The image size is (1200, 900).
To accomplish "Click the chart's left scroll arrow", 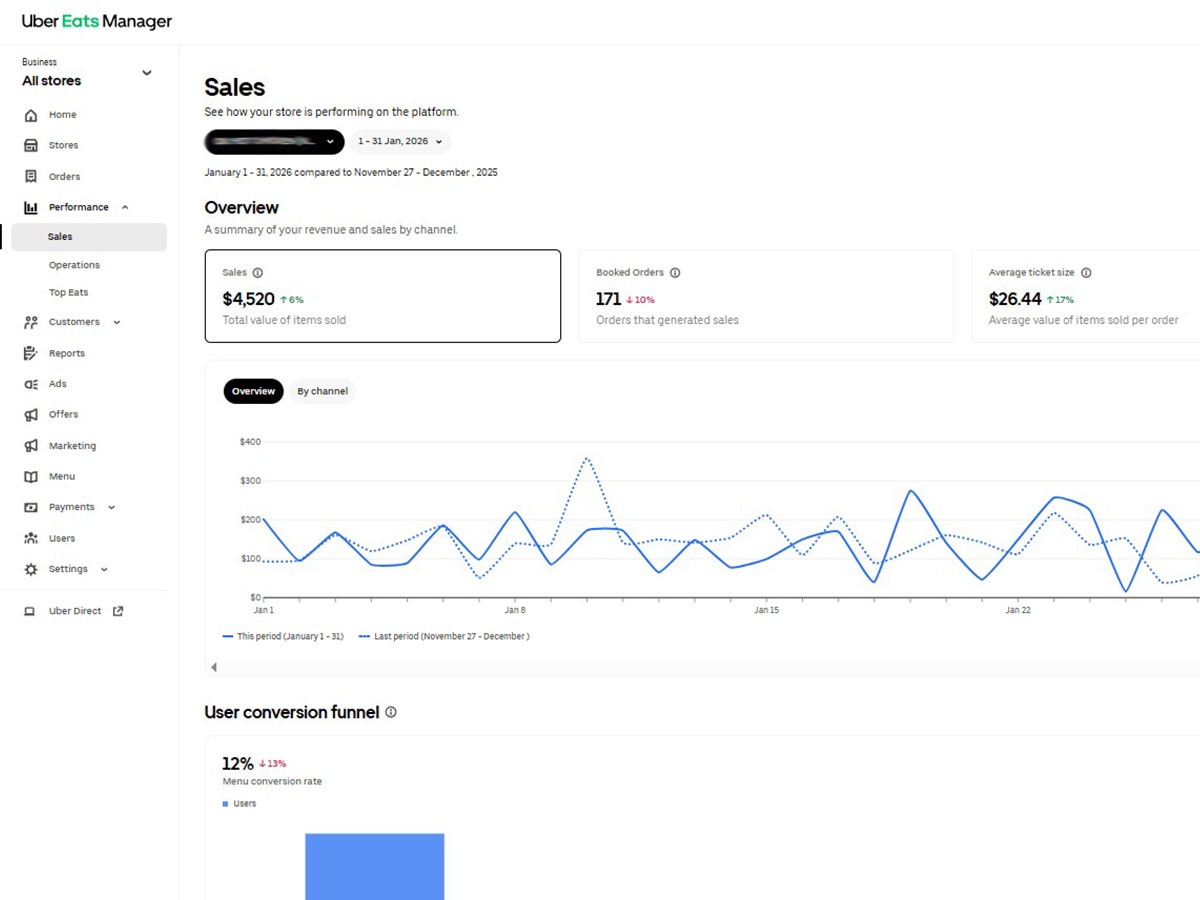I will tap(213, 667).
